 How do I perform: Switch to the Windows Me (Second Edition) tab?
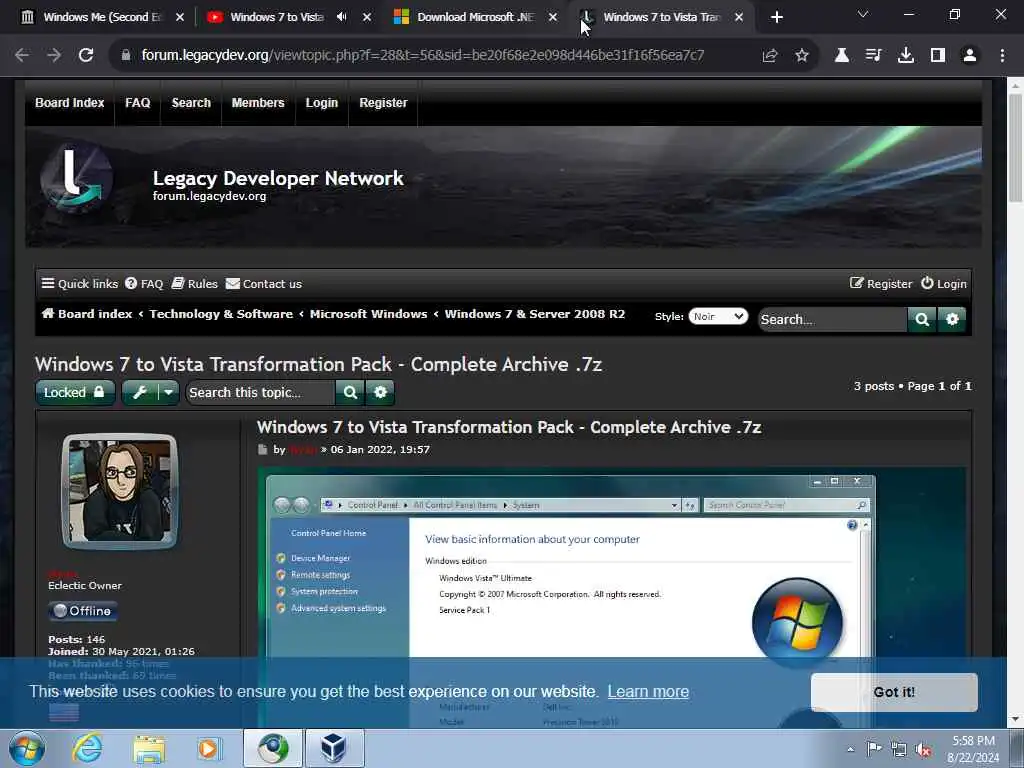[101, 17]
